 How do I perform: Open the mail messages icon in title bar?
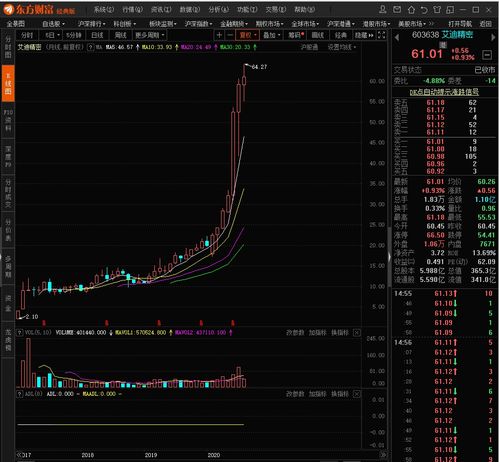point(397,9)
